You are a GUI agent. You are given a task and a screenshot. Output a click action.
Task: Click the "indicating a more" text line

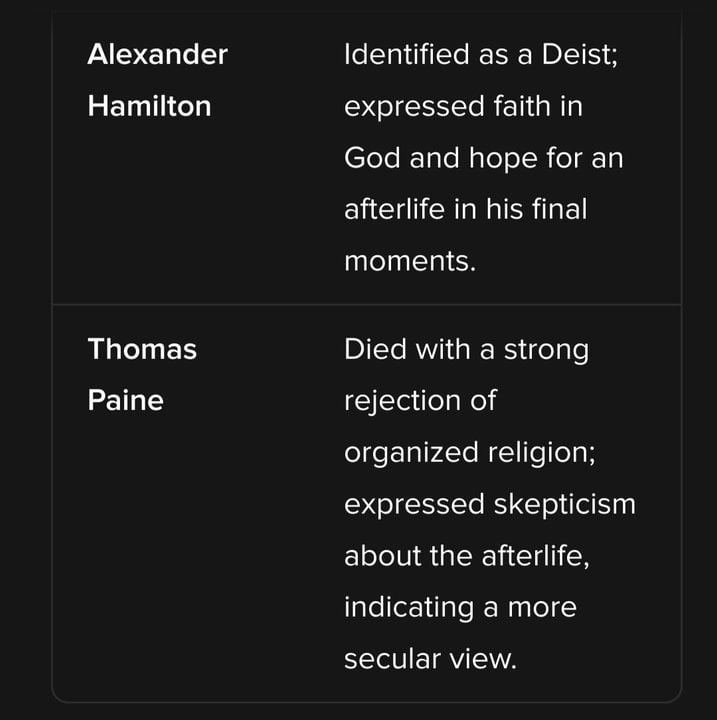[460, 608]
